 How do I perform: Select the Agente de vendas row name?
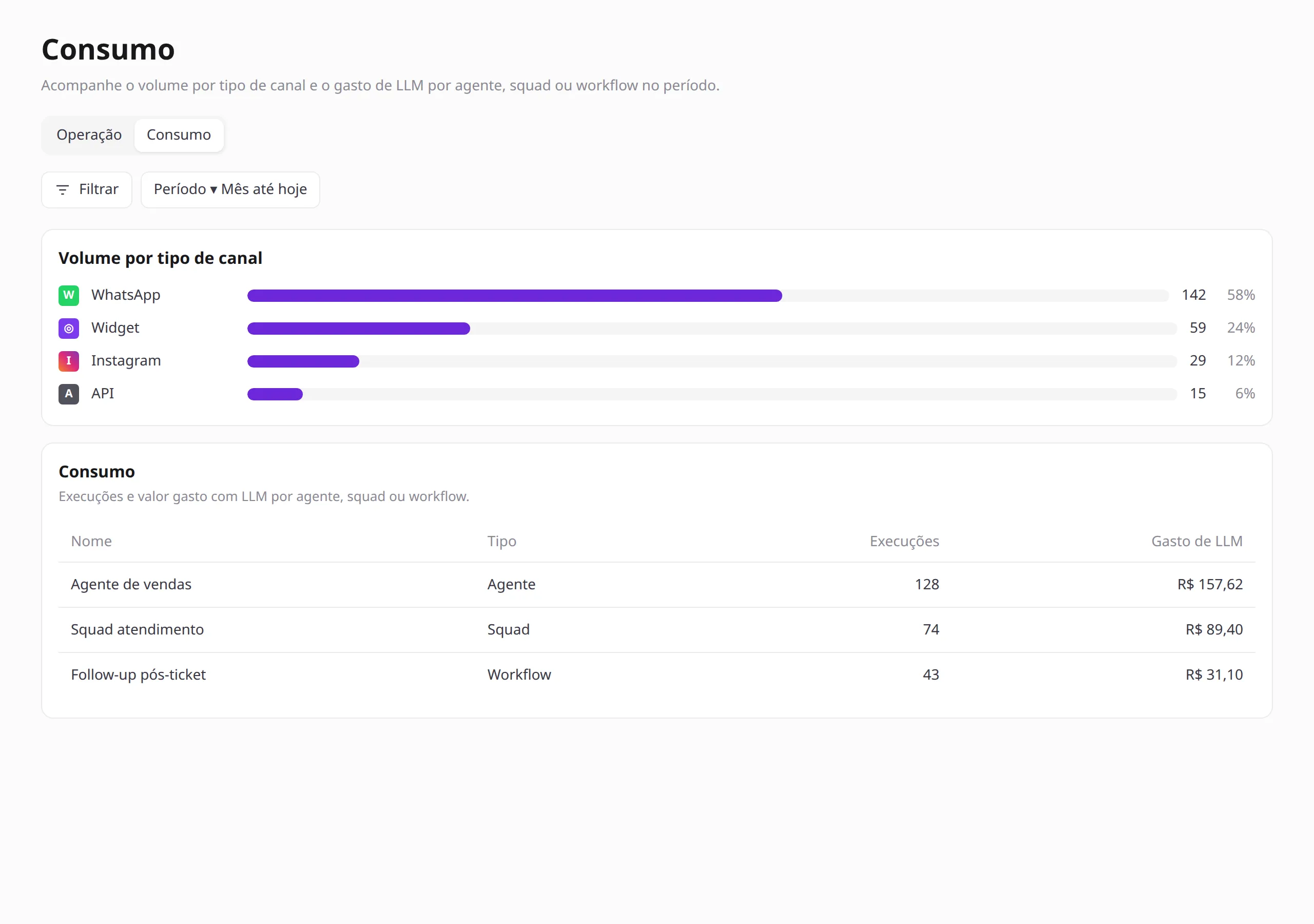point(131,584)
